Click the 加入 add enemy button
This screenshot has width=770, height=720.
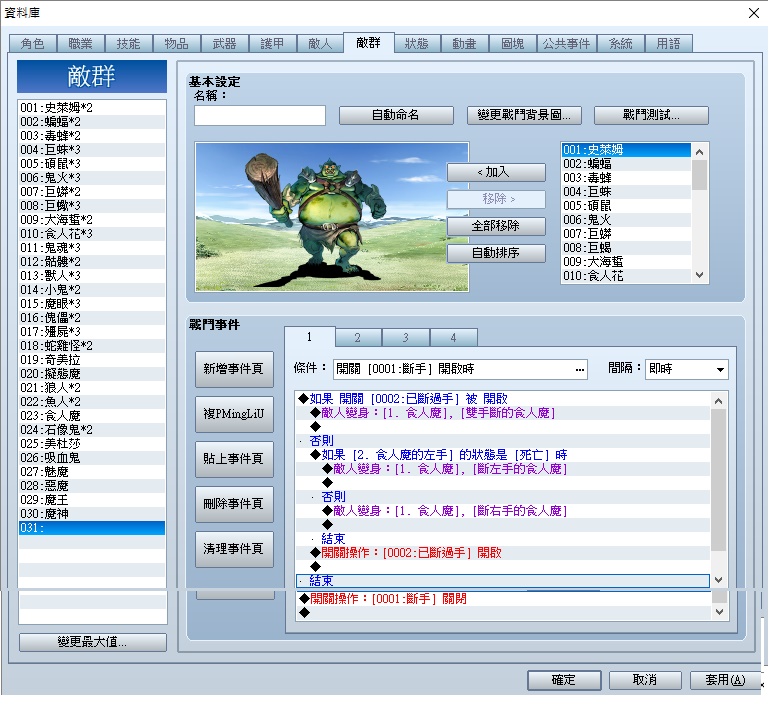pos(496,172)
